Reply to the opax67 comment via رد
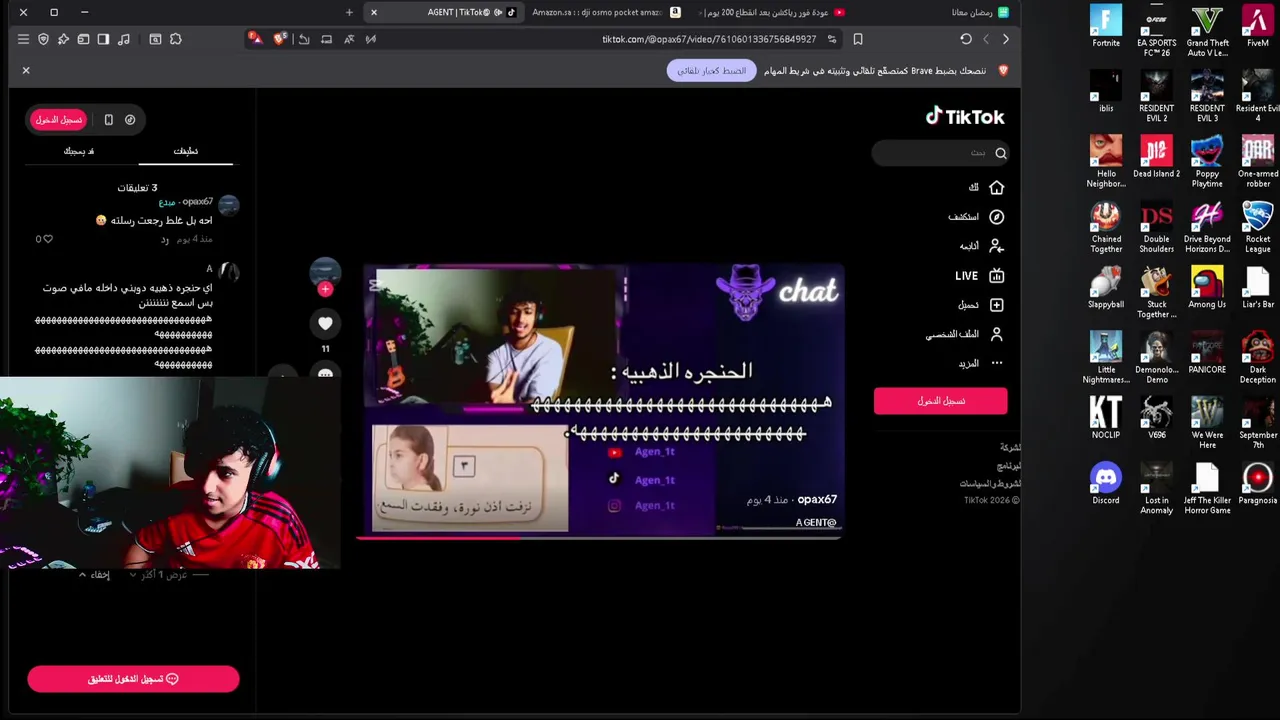Viewport: 1280px width, 720px height. coord(165,240)
